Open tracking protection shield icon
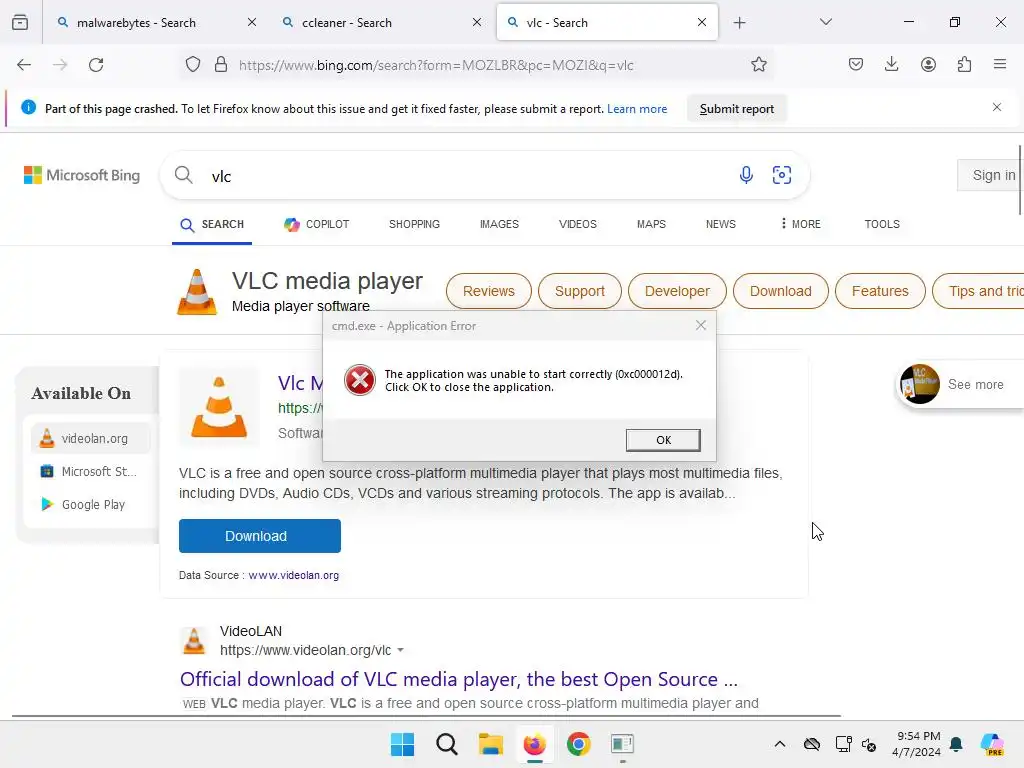 pos(193,65)
